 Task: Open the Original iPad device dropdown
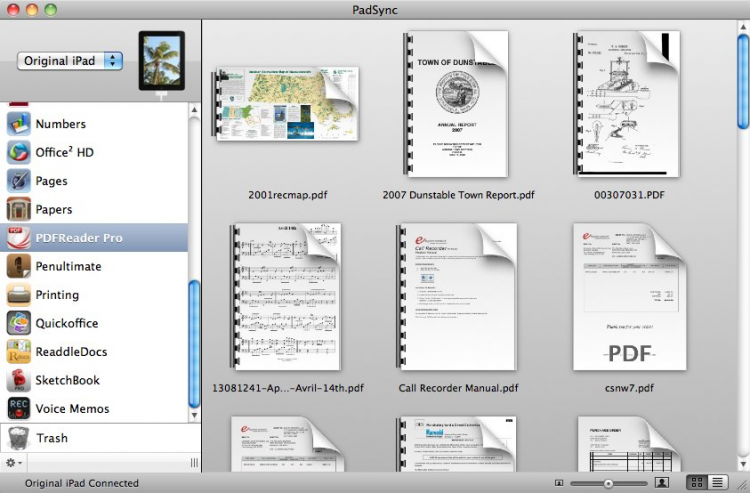pos(70,61)
